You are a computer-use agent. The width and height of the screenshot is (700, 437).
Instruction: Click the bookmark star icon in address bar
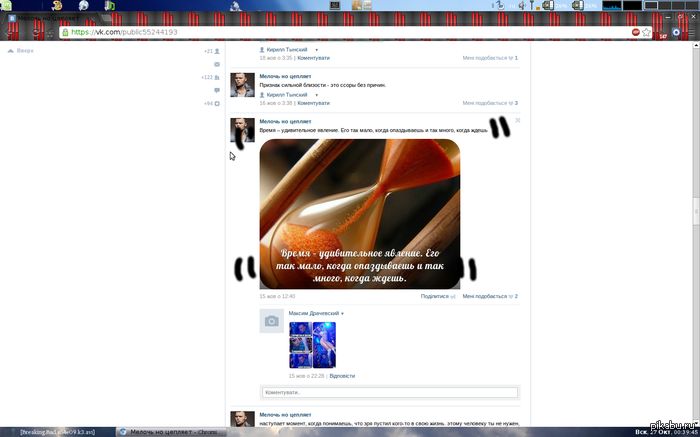(x=648, y=32)
